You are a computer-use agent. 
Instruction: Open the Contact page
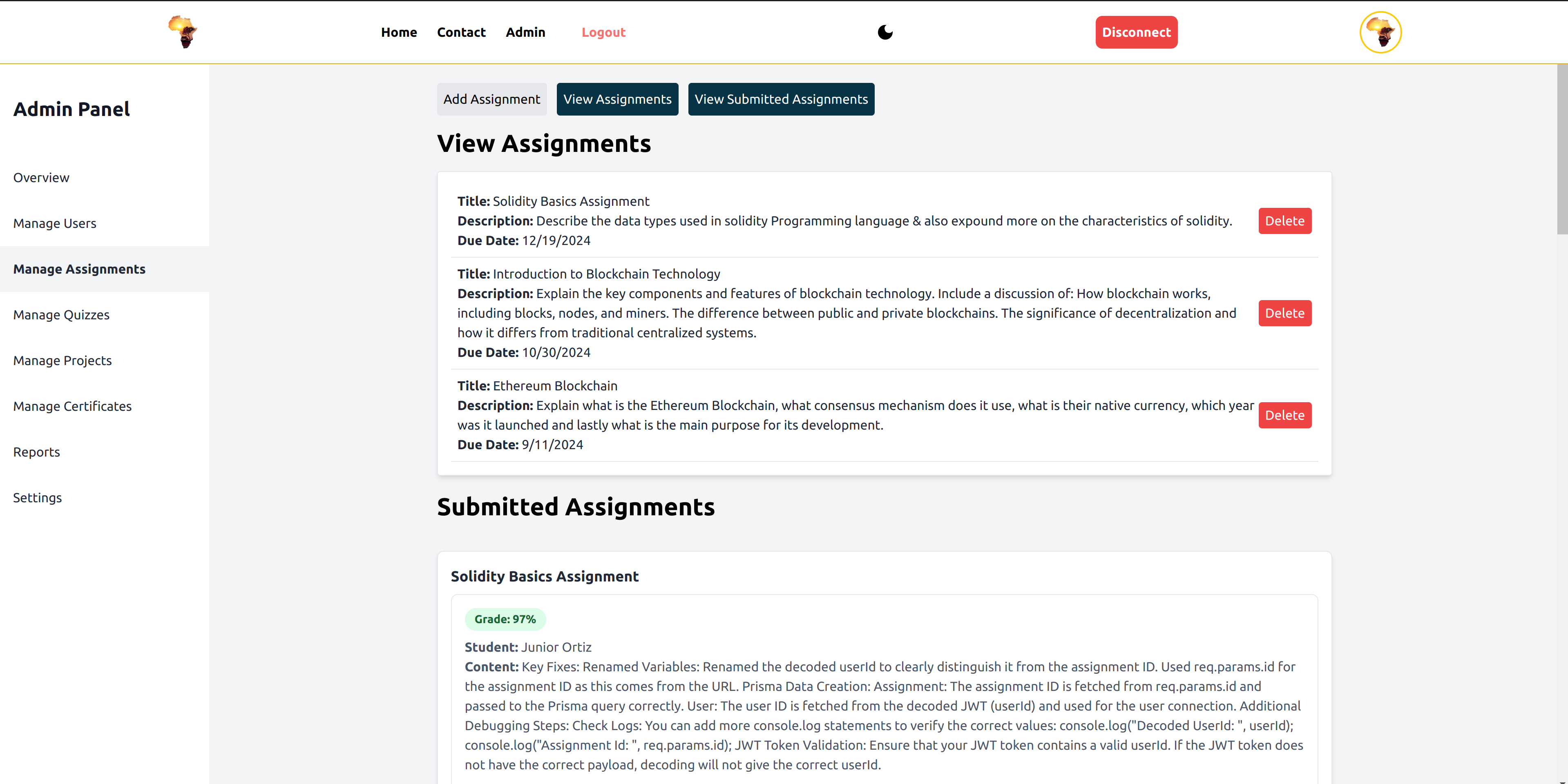point(461,32)
